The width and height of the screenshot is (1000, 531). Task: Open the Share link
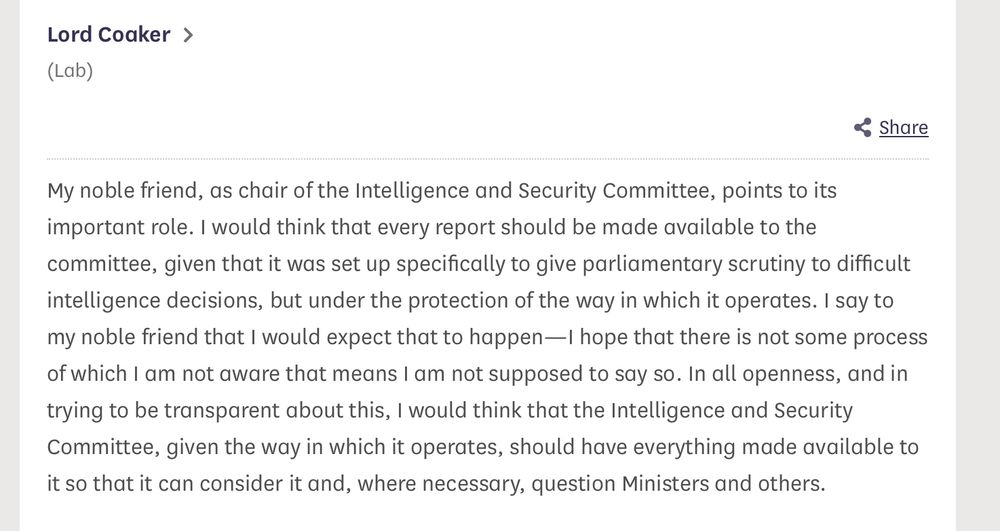903,127
